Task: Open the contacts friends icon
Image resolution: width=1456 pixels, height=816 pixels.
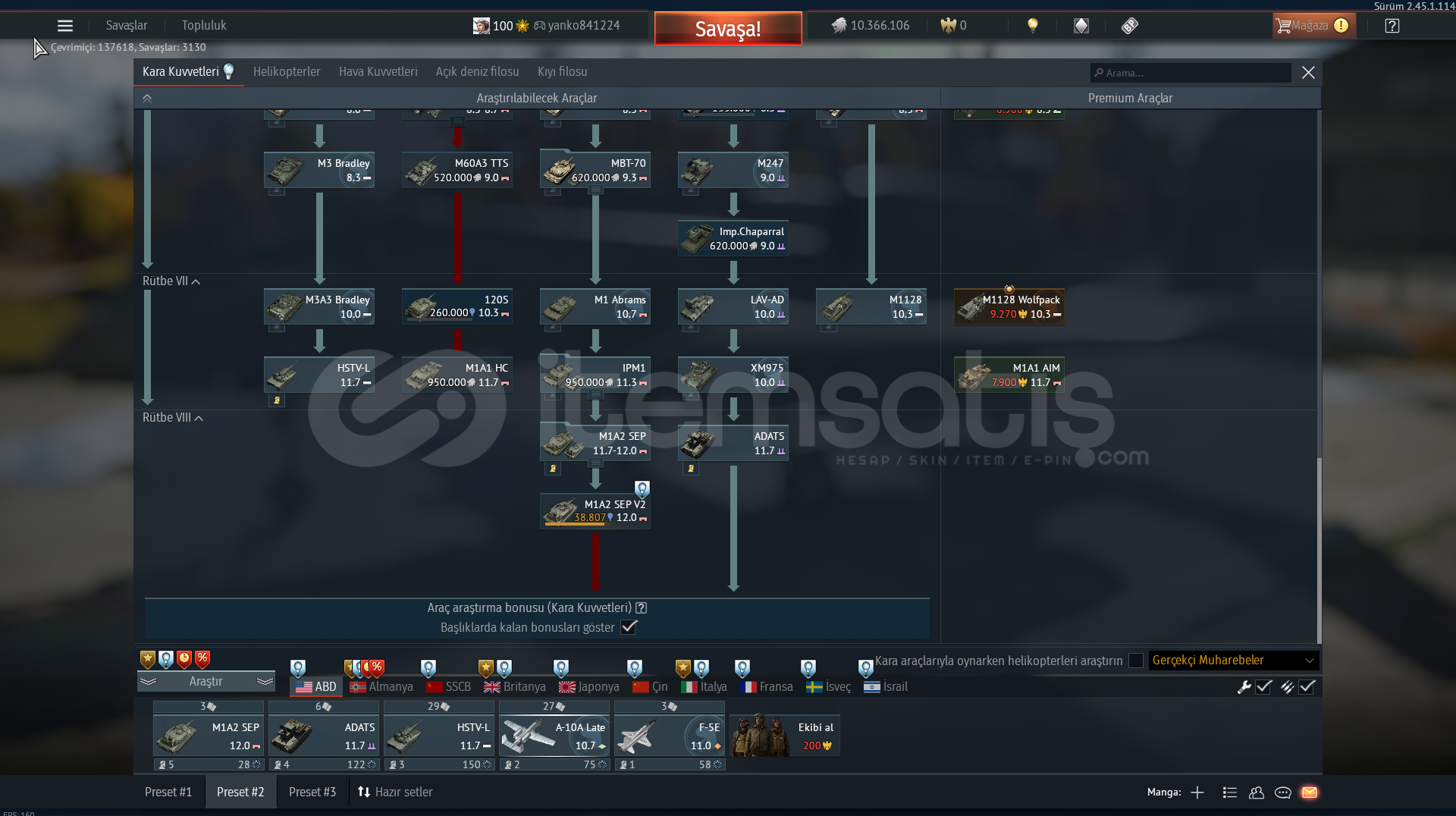Action: click(x=1257, y=792)
